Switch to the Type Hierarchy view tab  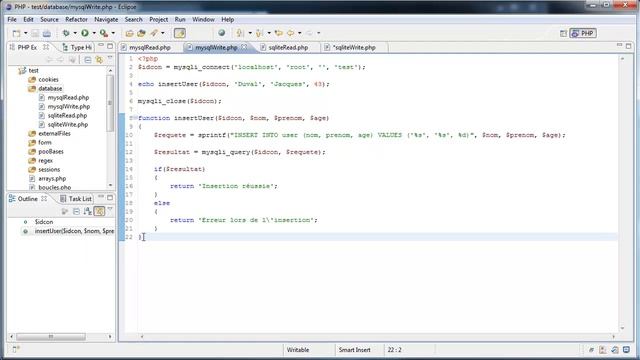[77, 48]
